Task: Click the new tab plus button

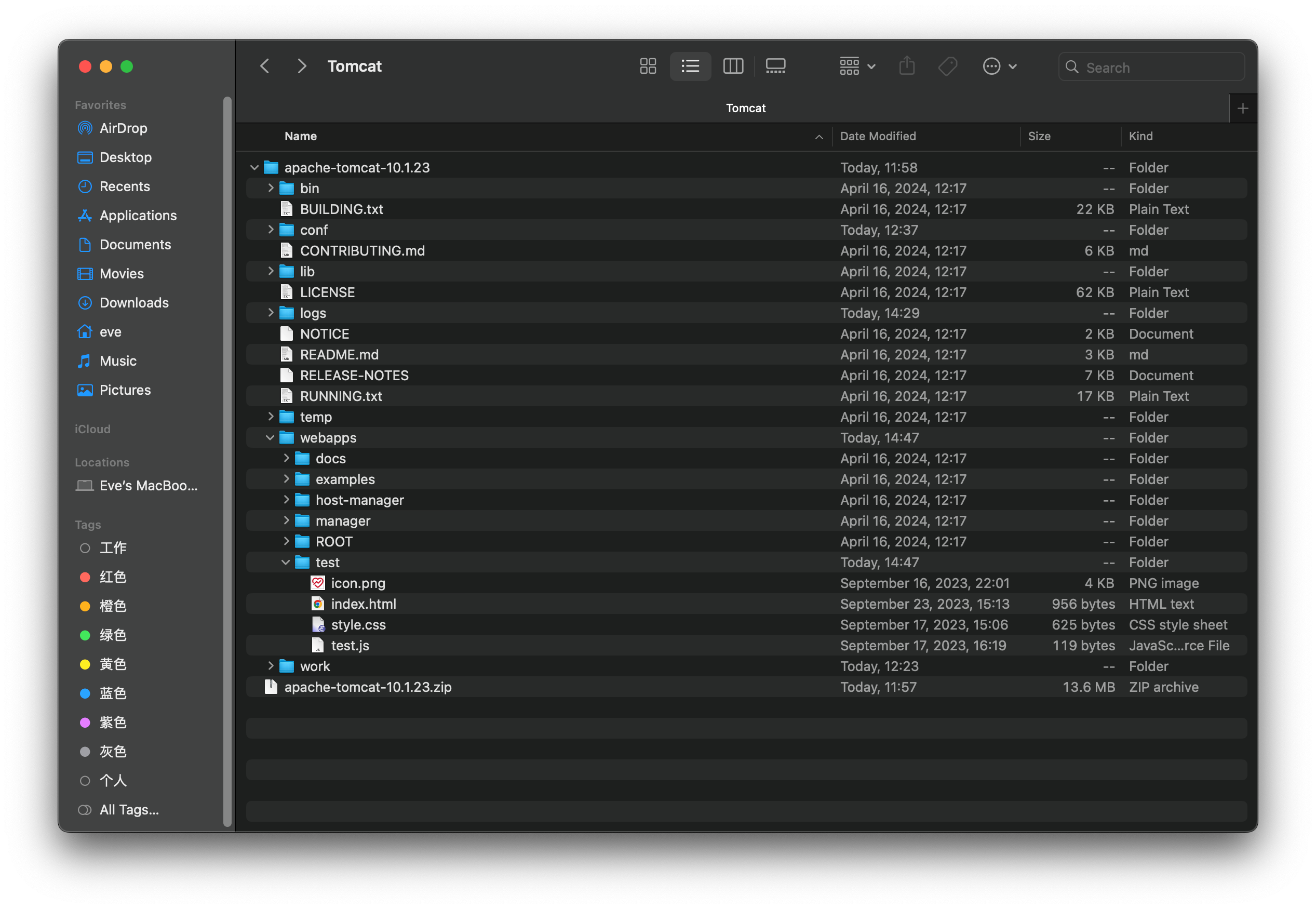Action: pyautogui.click(x=1243, y=108)
